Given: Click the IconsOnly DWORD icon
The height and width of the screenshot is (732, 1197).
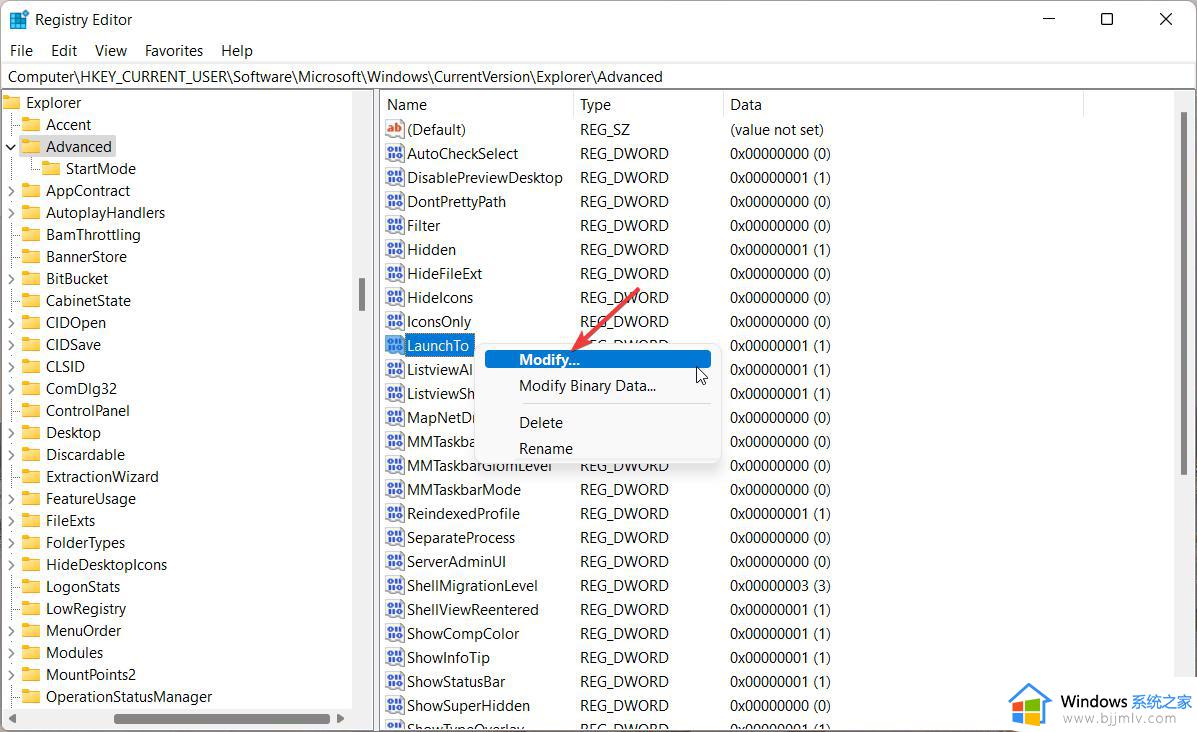Looking at the screenshot, I should [395, 321].
